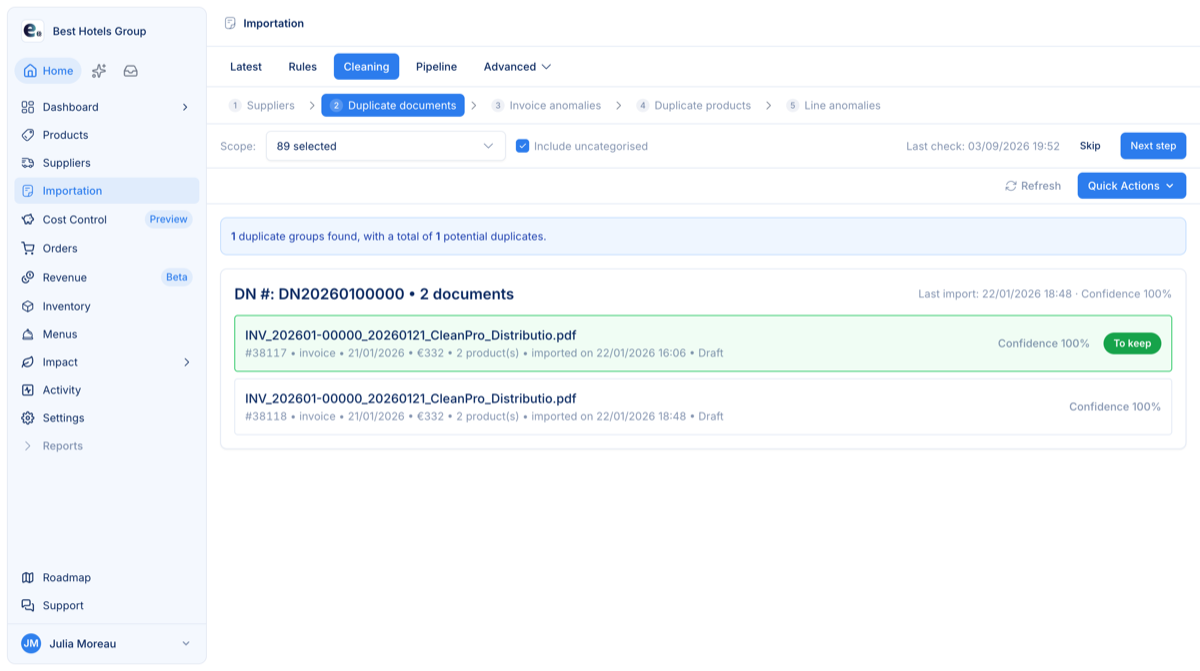Screen dimensions: 1200x671
Task: Open Products in the sidebar
Action: coord(107,135)
